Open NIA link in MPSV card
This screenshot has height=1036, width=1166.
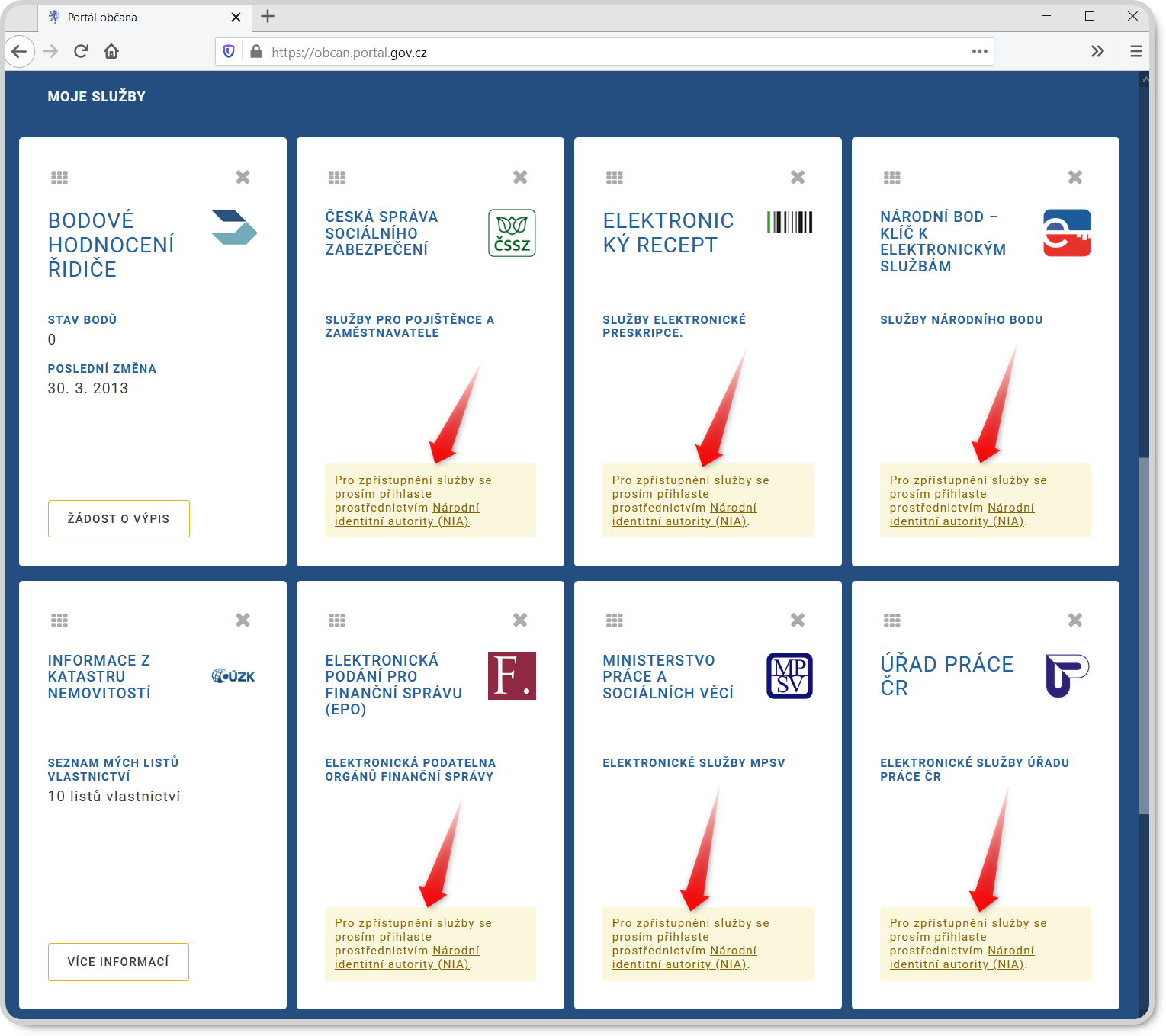point(684,957)
